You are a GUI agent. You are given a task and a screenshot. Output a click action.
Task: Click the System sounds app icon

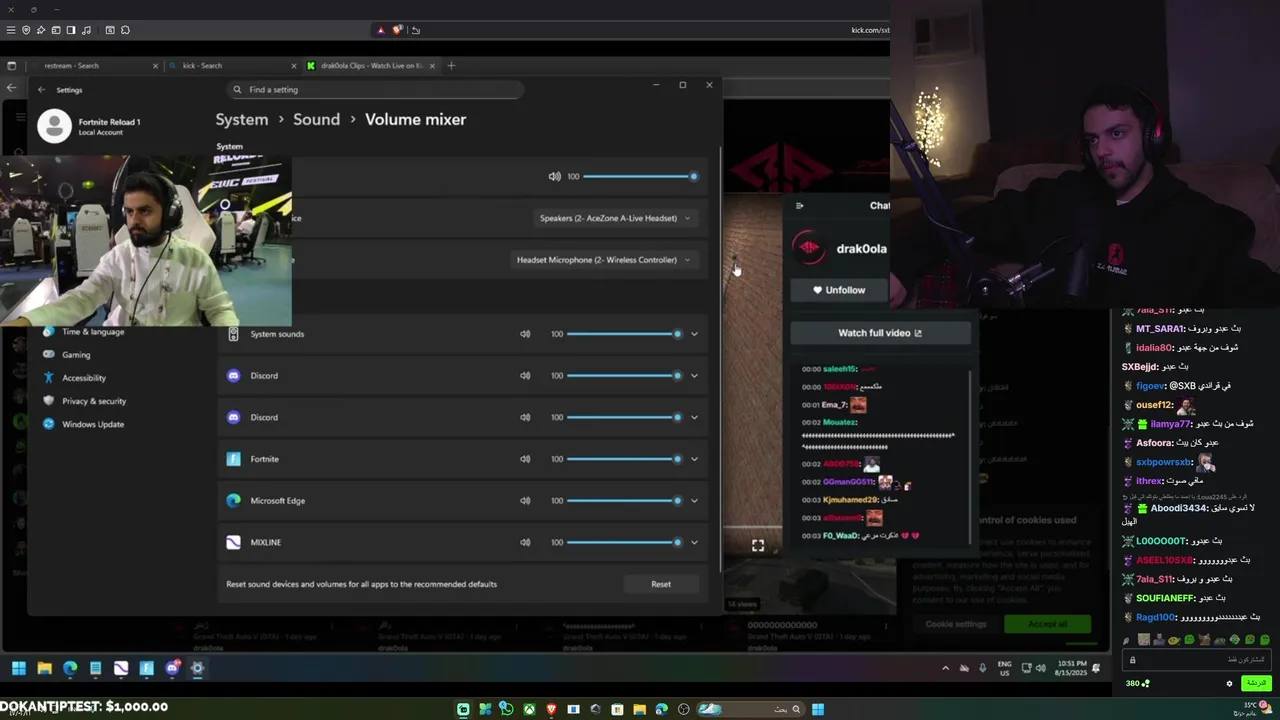click(233, 334)
